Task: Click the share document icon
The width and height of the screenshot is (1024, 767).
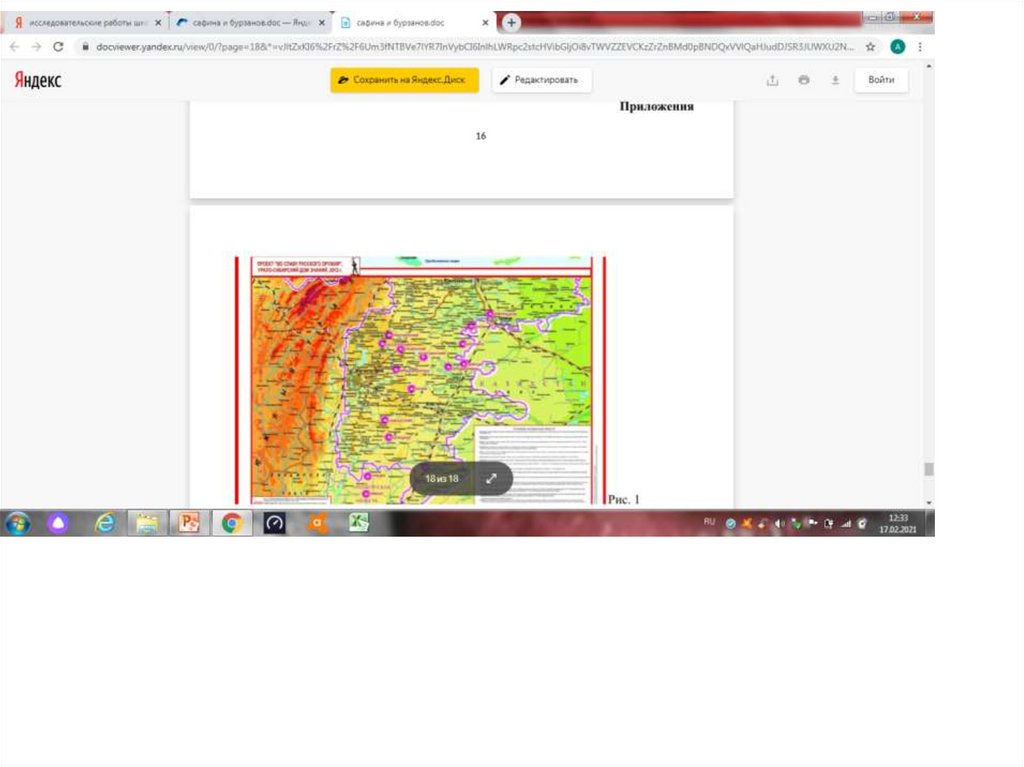Action: [x=772, y=81]
